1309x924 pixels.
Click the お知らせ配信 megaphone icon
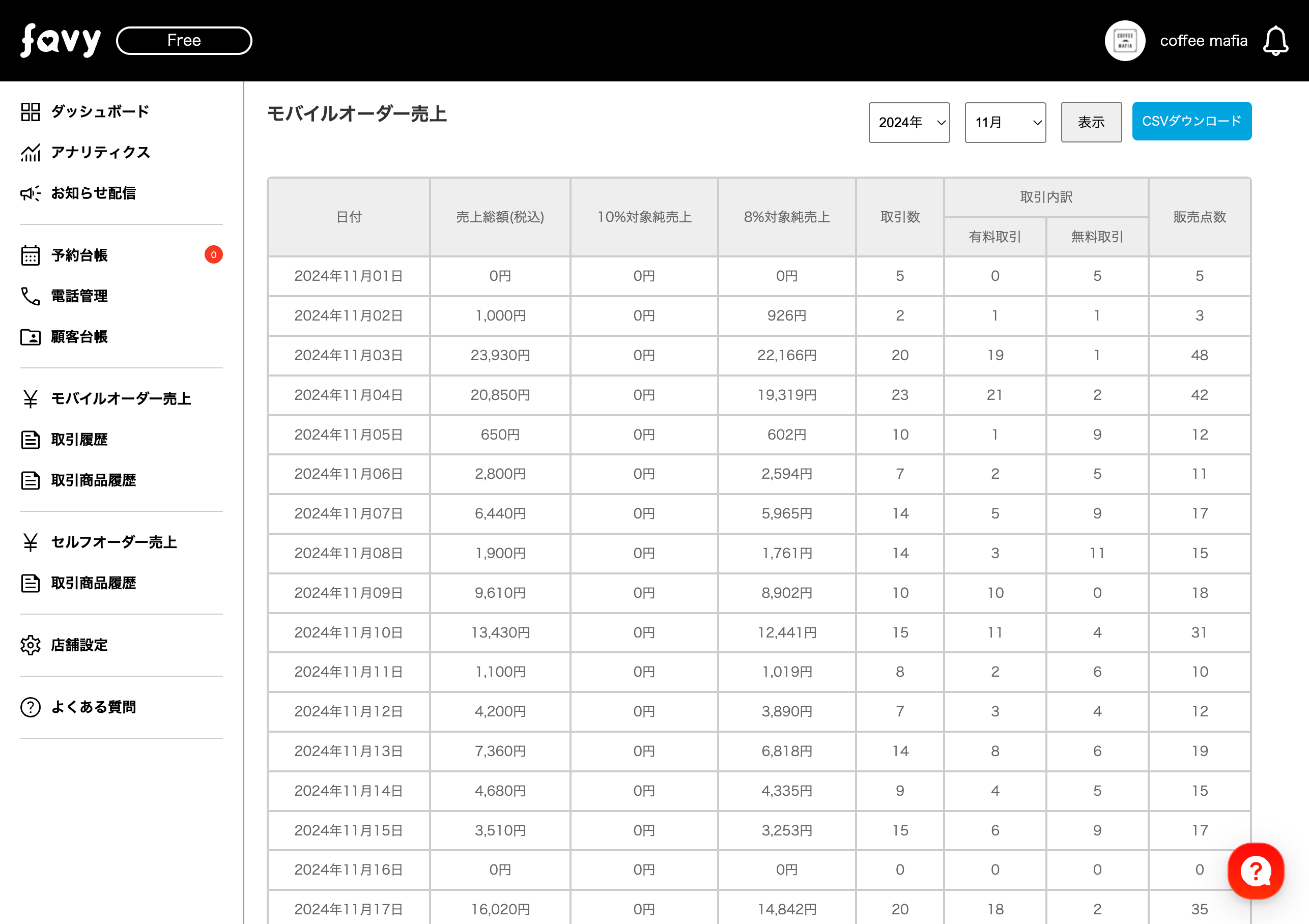coord(30,193)
